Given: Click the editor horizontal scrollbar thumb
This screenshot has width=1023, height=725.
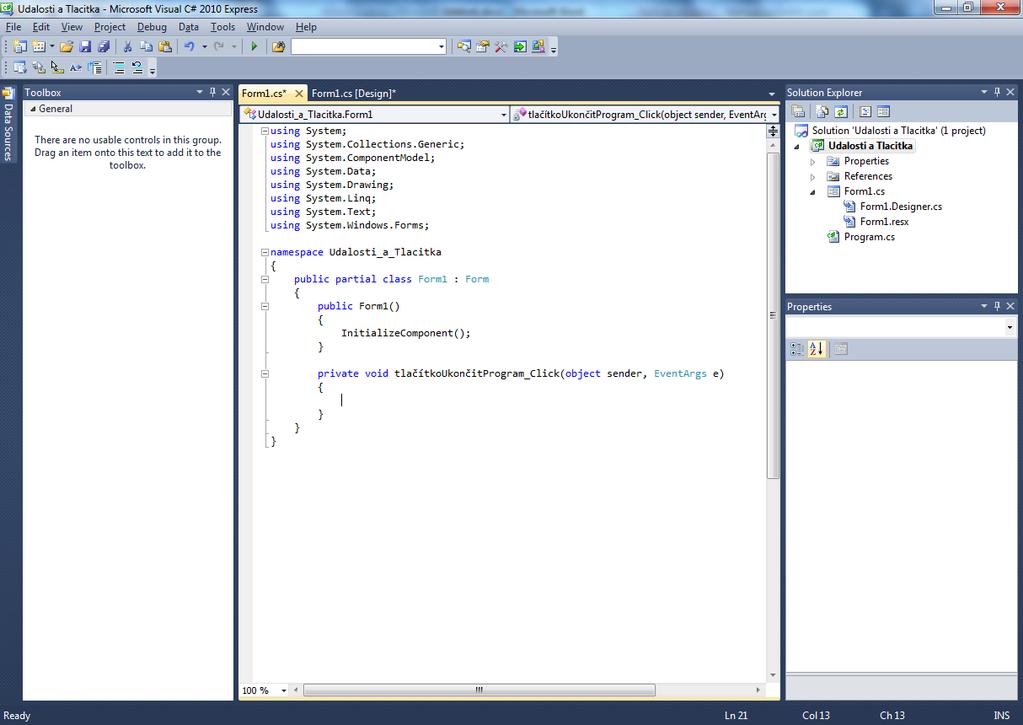Looking at the screenshot, I should [479, 690].
